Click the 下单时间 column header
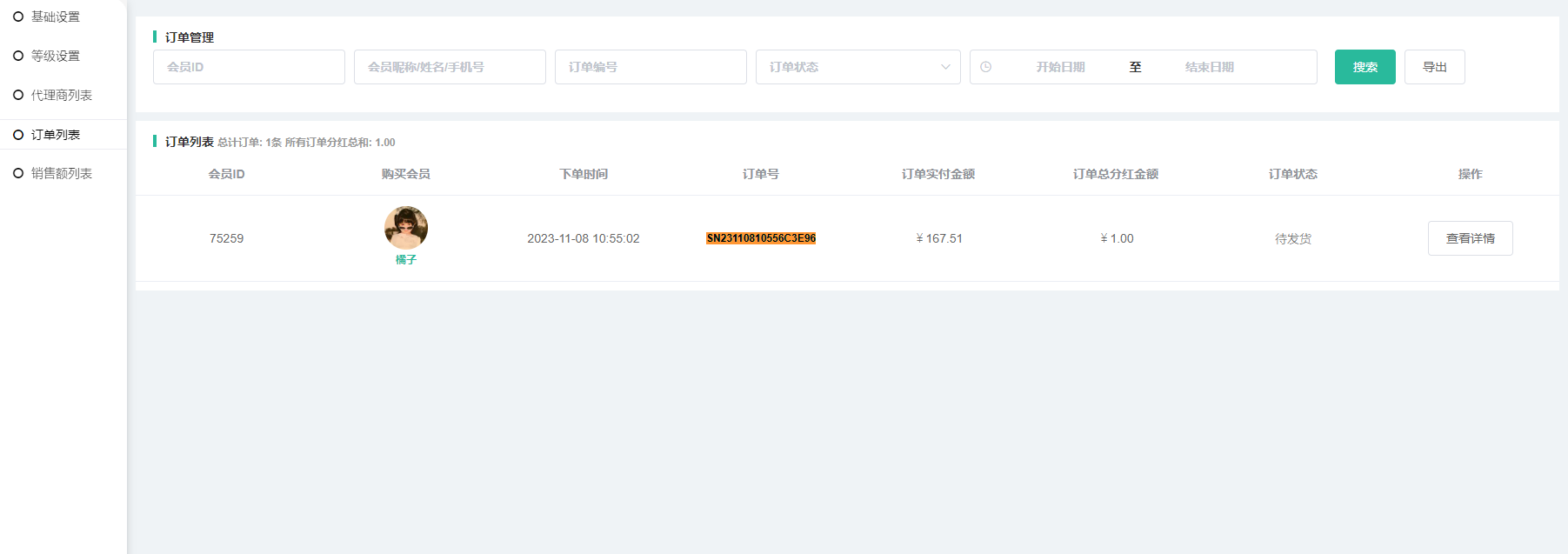Viewport: 1568px width, 554px height. (x=584, y=174)
